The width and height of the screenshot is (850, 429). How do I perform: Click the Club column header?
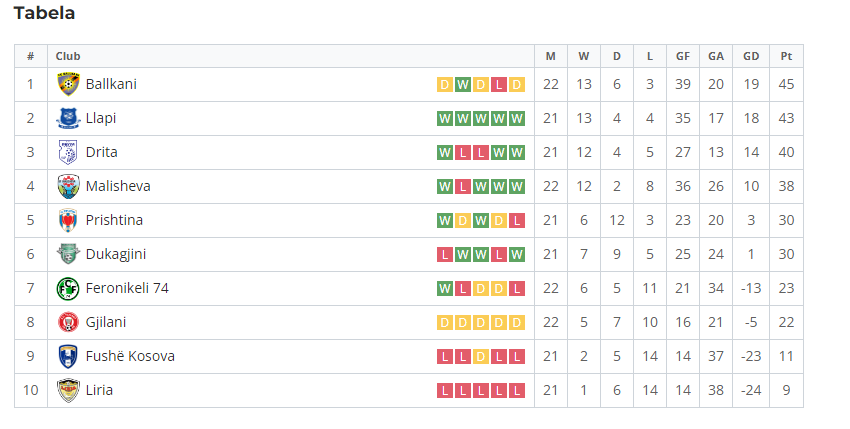click(68, 56)
